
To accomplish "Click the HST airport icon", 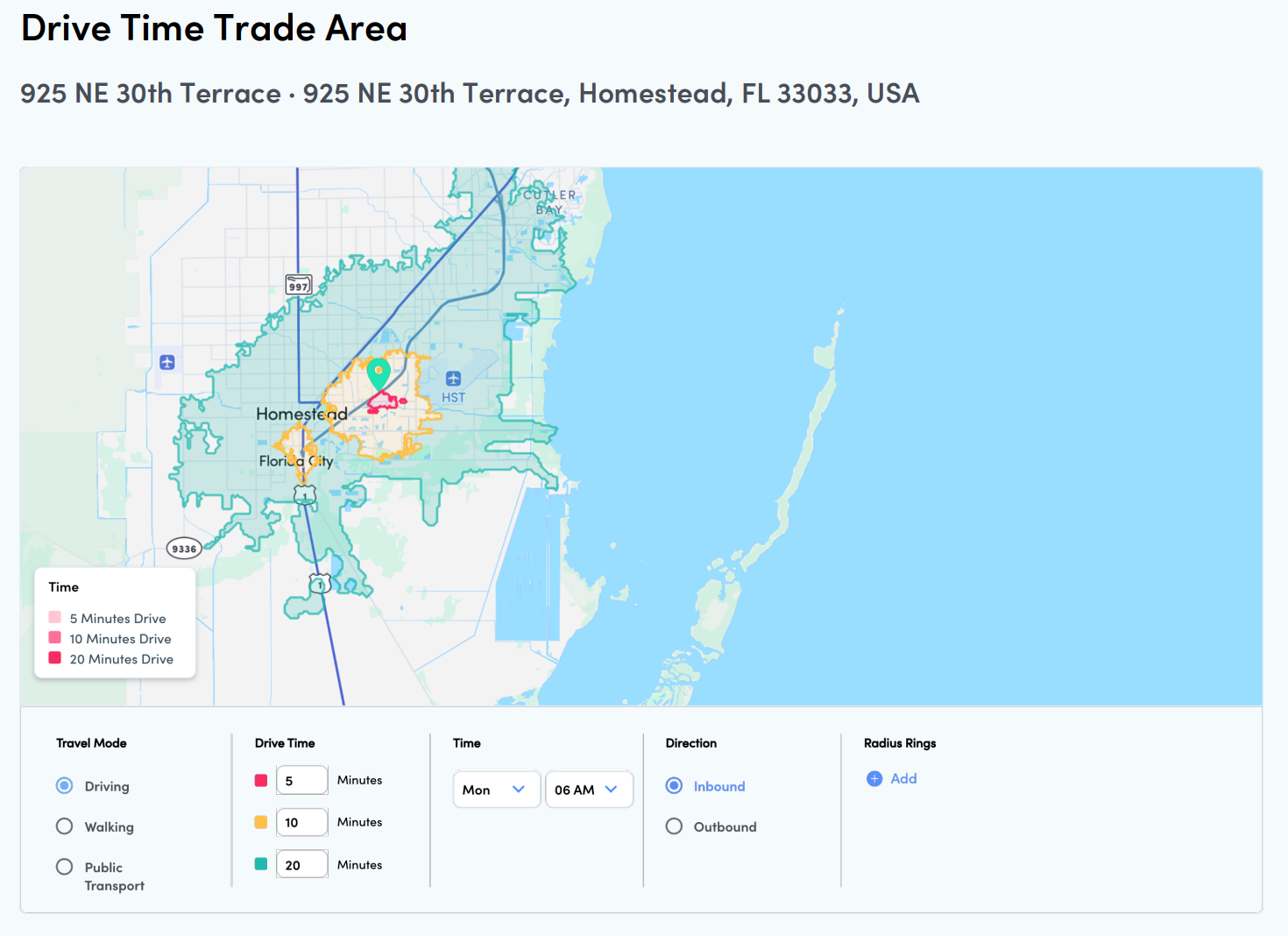I will [453, 379].
